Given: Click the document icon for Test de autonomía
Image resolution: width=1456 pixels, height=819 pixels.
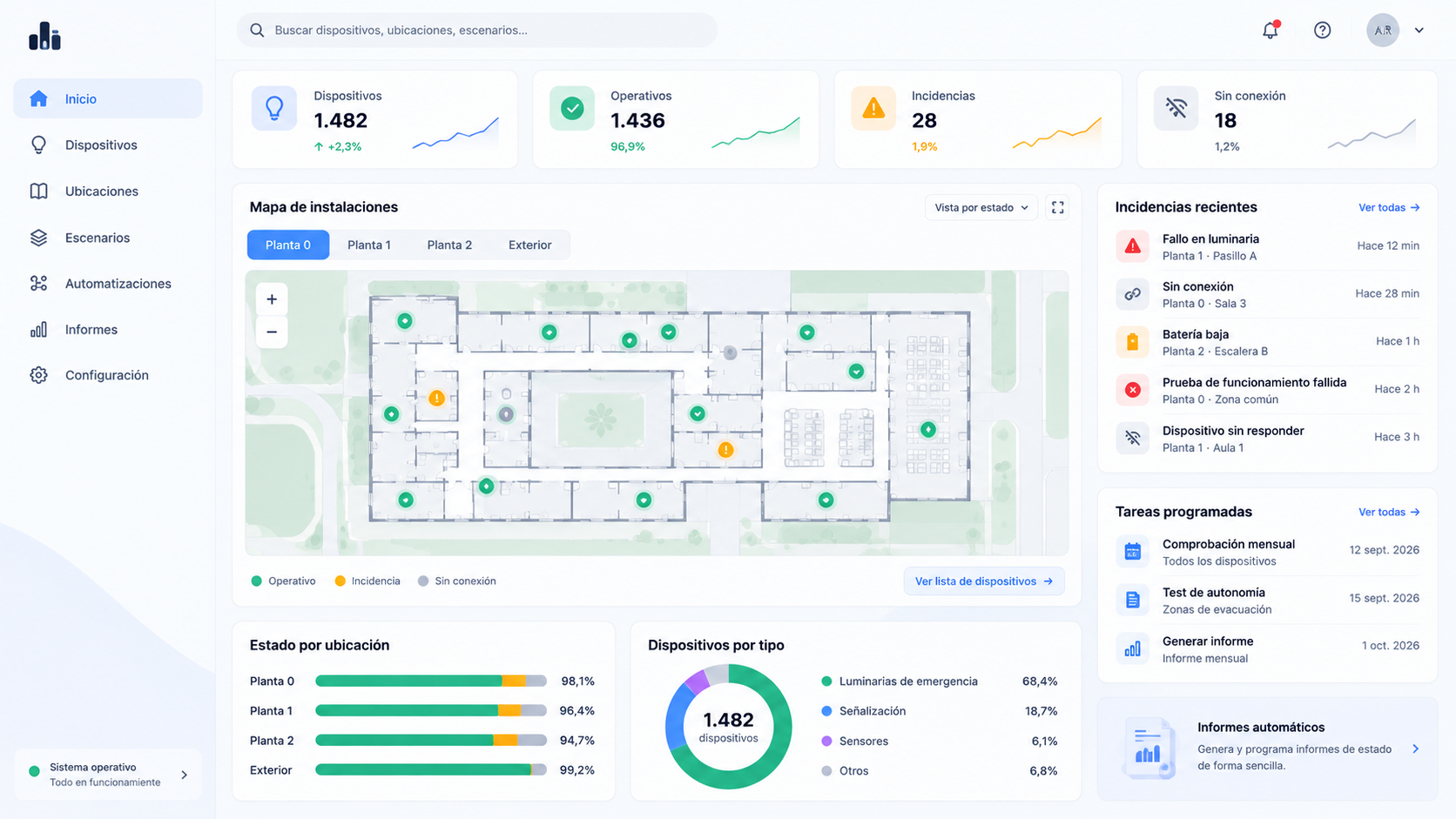Looking at the screenshot, I should click(1132, 600).
